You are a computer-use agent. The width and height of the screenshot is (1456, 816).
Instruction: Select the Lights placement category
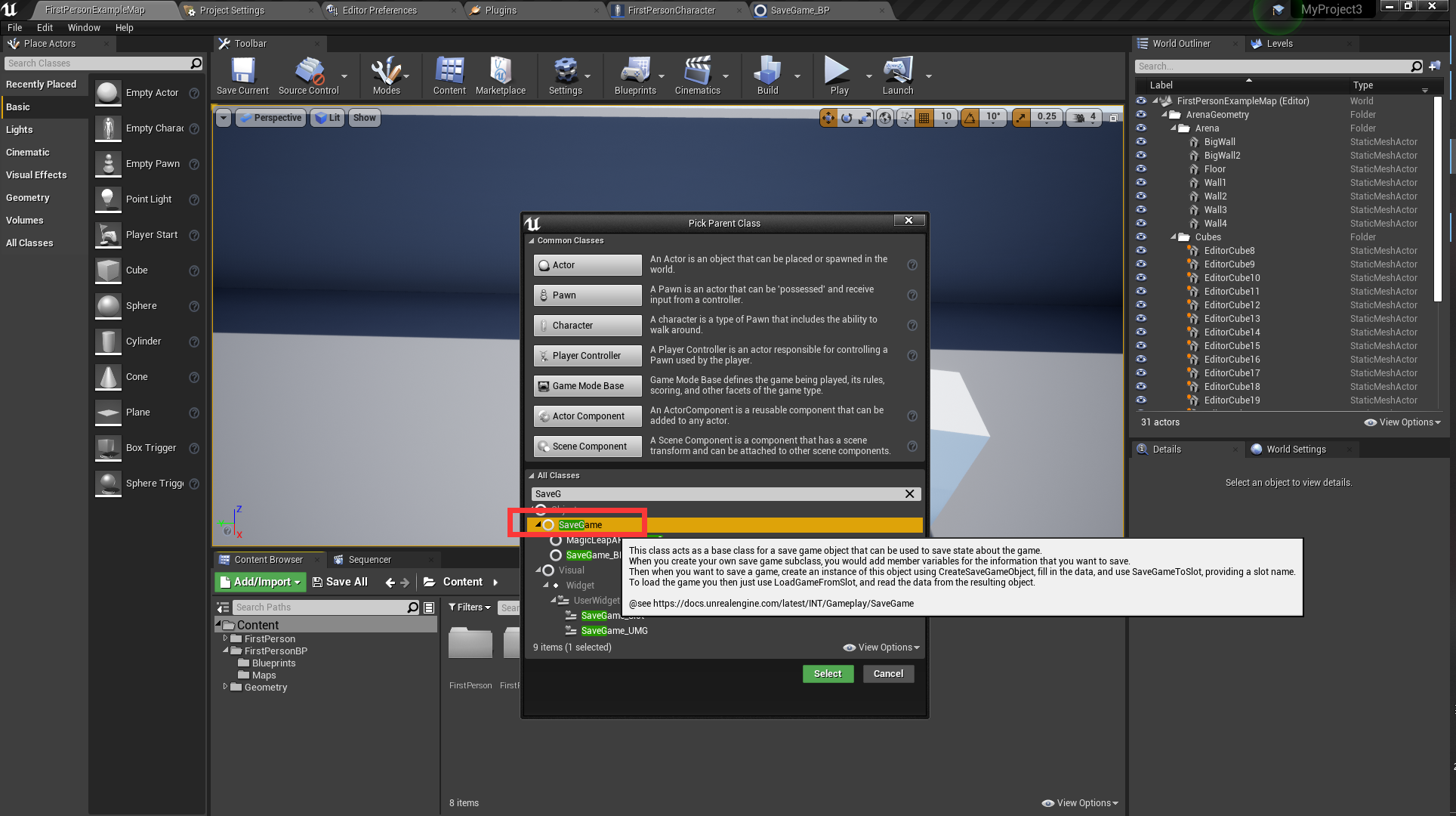tap(20, 130)
